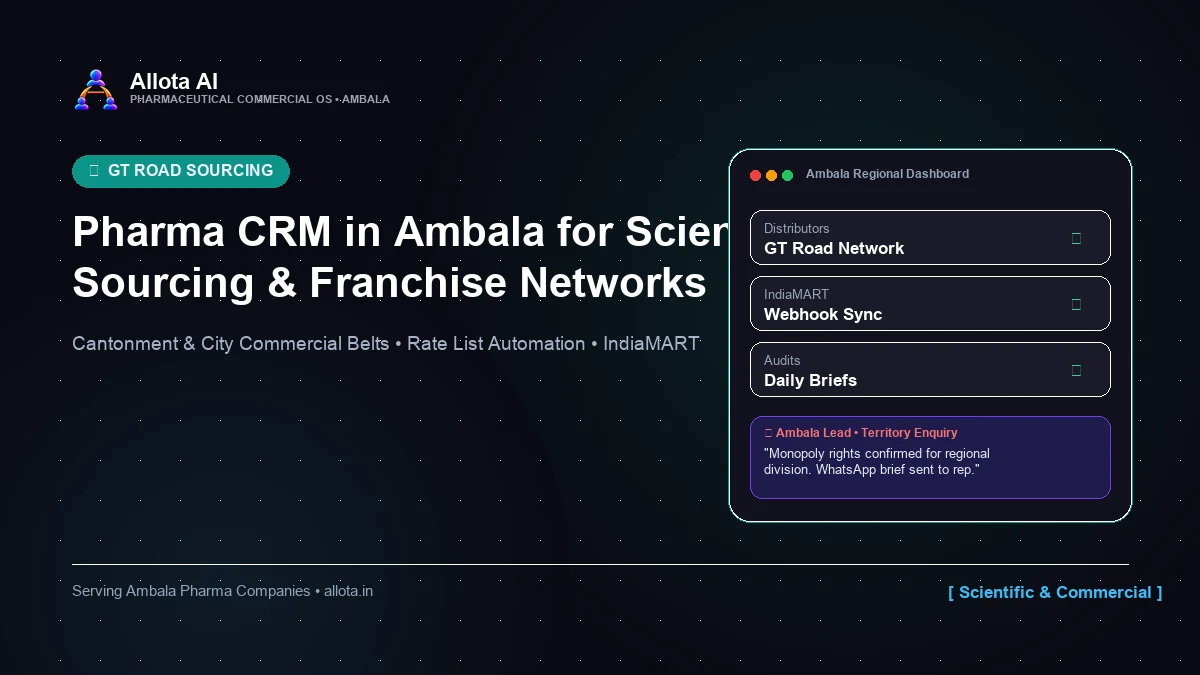Open the IndiaMART Webhook Sync card
Viewport: 1200px width, 675px height.
[x=930, y=304]
